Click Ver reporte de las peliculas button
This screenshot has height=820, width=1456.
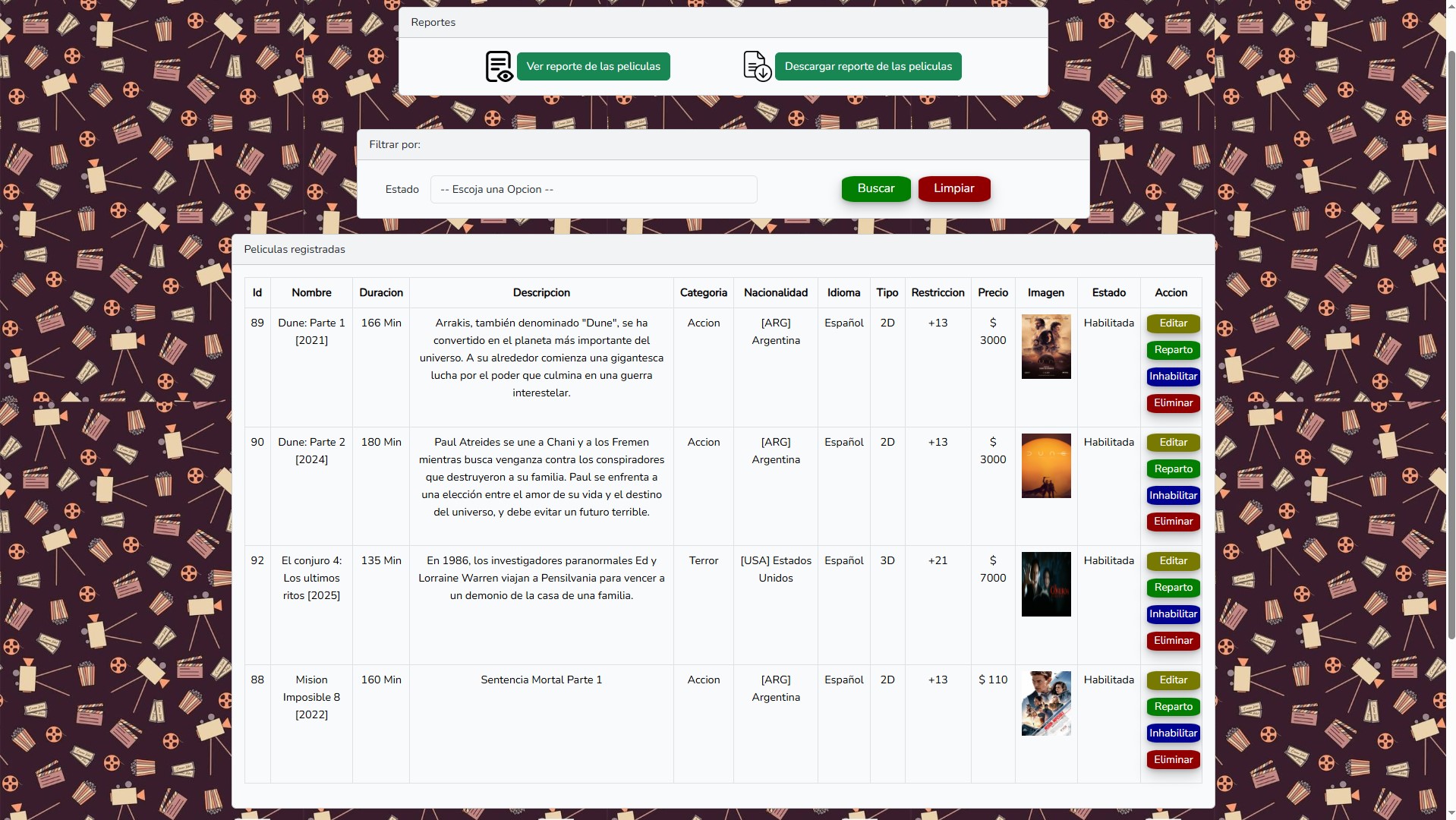593,67
